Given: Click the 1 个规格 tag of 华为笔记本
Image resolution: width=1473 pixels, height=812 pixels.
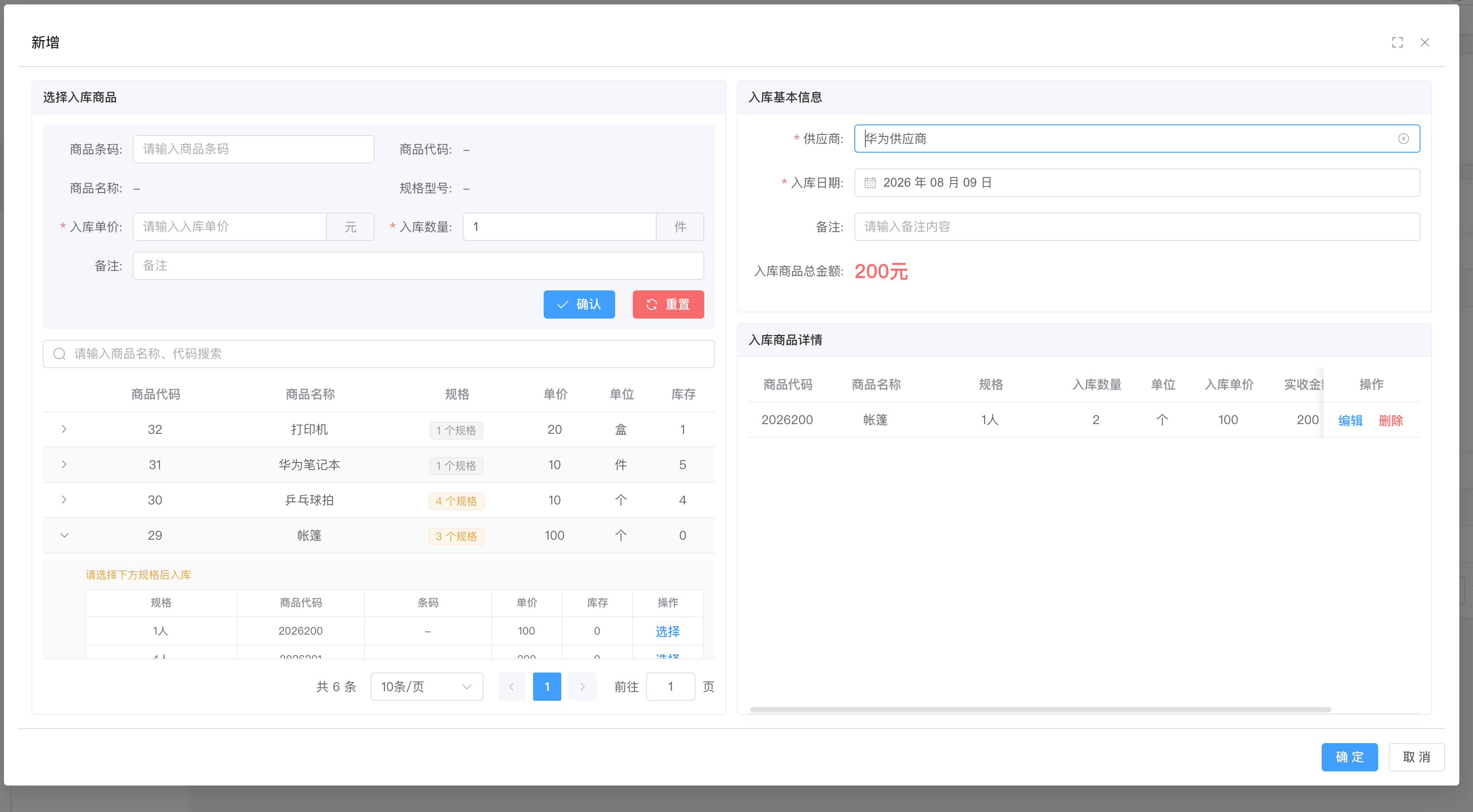Looking at the screenshot, I should (x=456, y=466).
